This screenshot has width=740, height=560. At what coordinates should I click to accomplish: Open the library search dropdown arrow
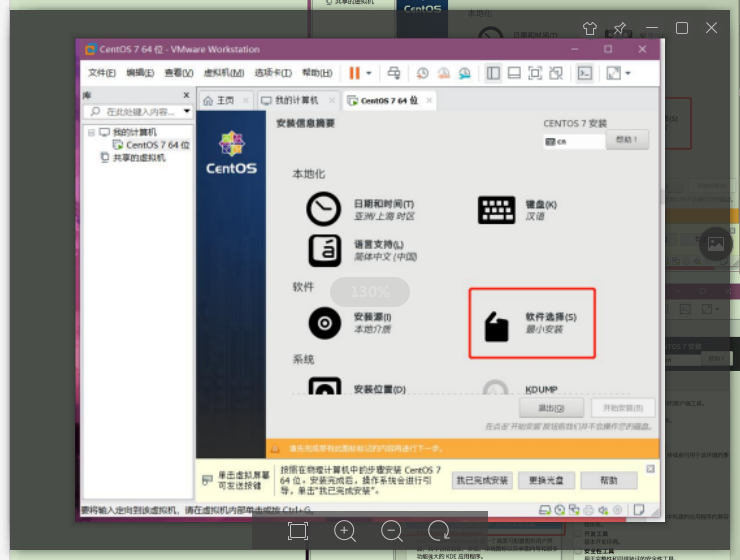(187, 111)
